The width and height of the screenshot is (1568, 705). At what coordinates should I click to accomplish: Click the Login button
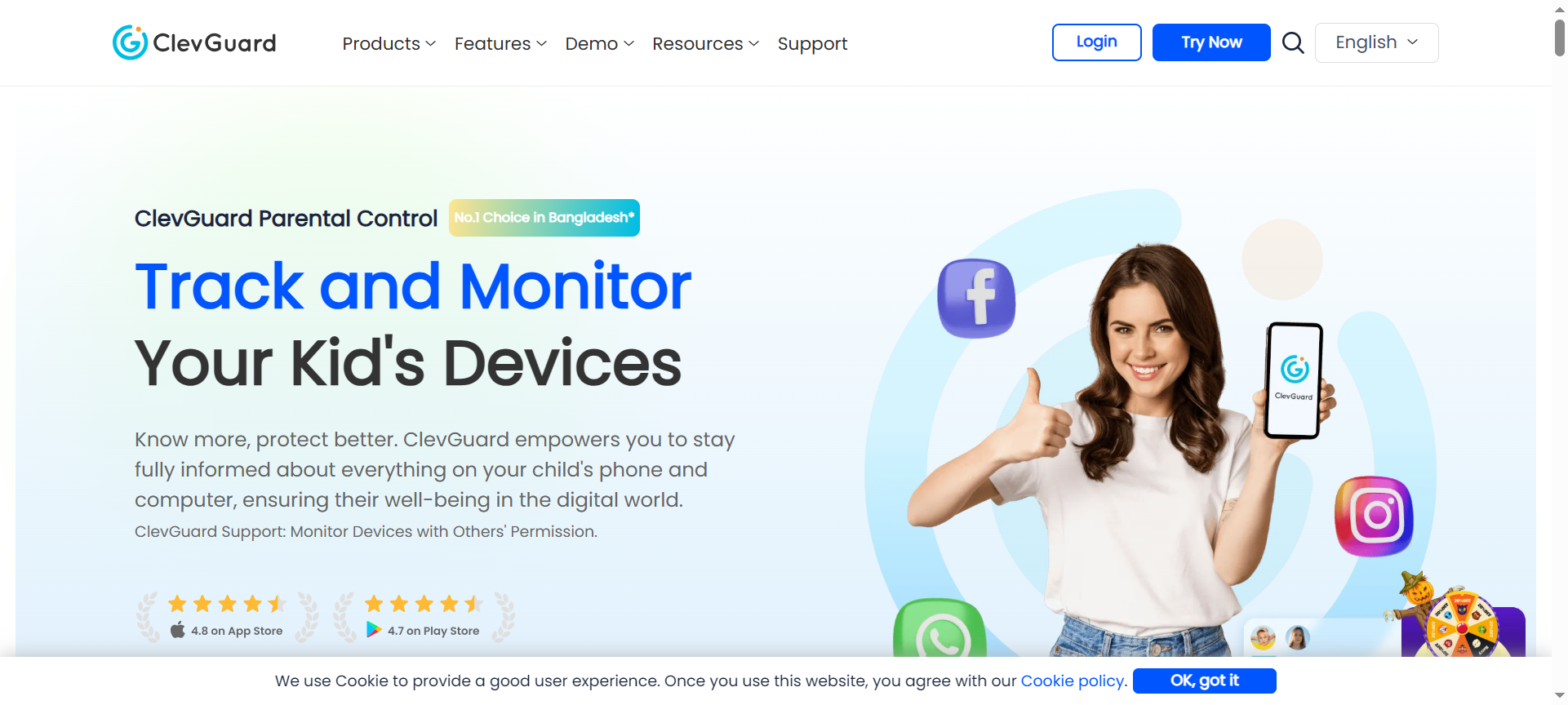coord(1096,42)
